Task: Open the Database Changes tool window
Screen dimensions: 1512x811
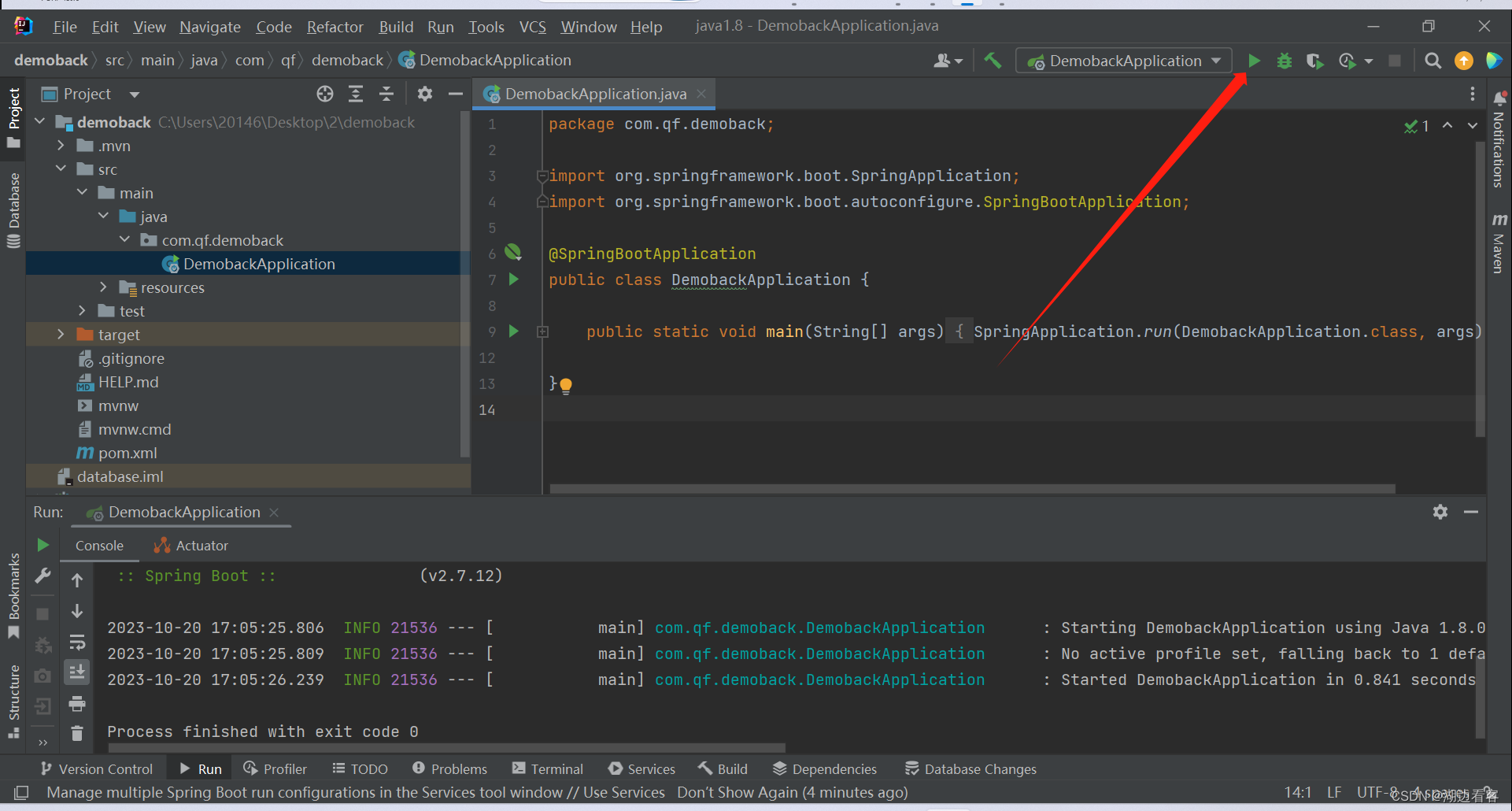Action: click(x=970, y=769)
